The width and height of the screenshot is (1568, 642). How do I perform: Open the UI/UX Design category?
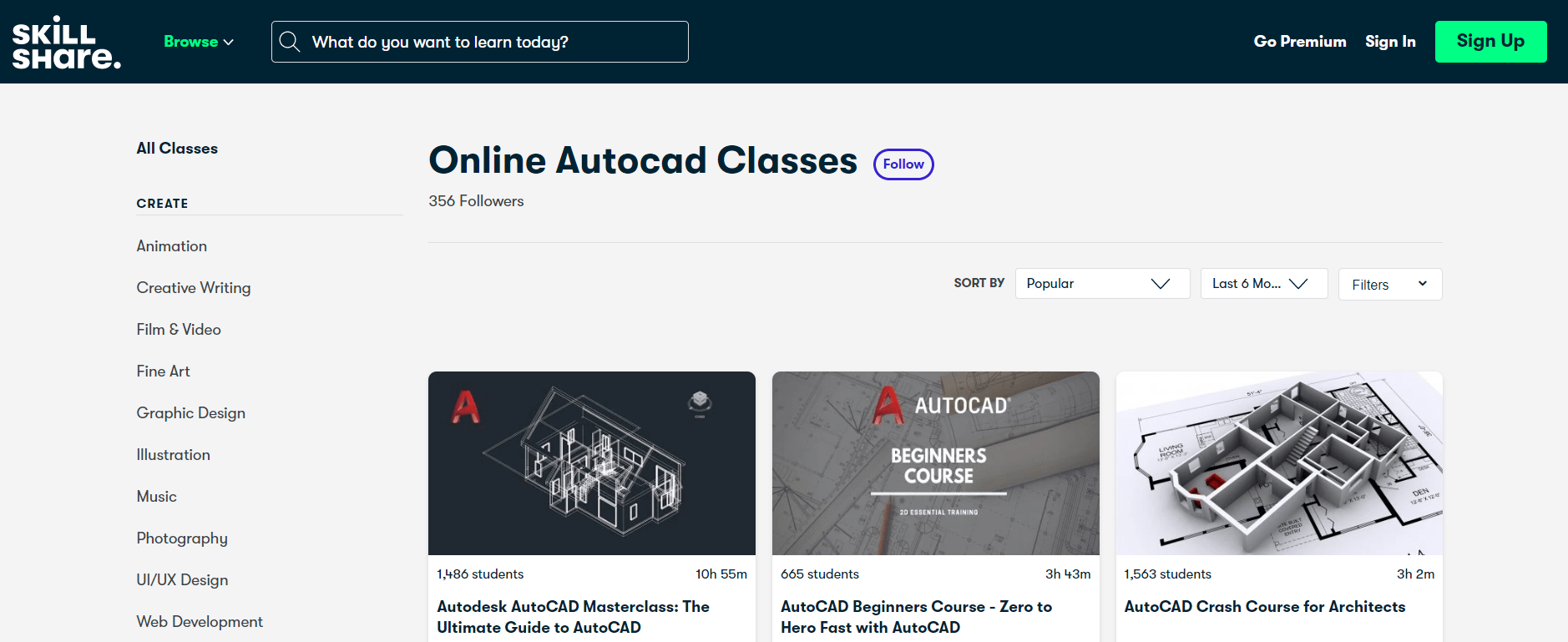coord(182,580)
